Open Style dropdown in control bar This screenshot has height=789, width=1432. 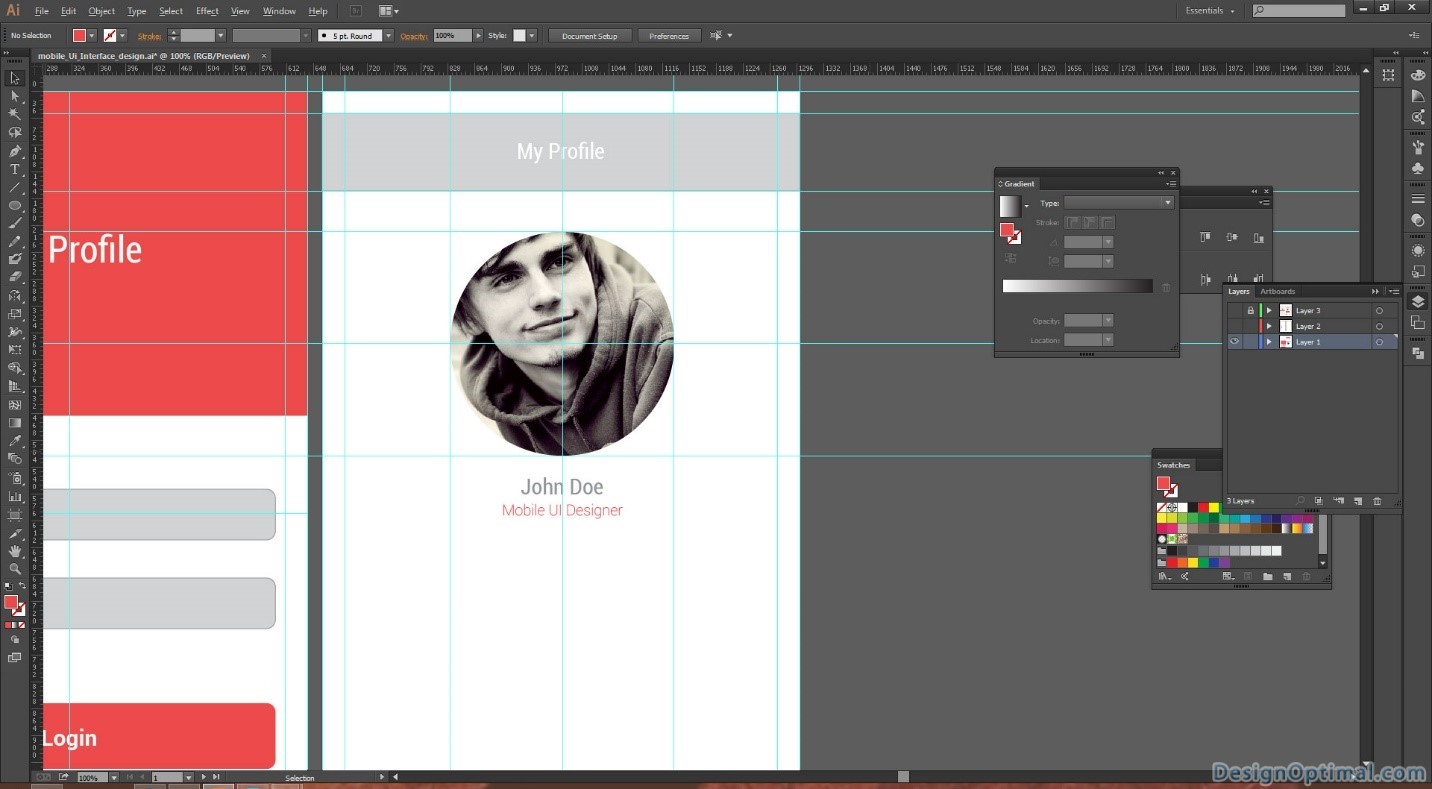531,36
